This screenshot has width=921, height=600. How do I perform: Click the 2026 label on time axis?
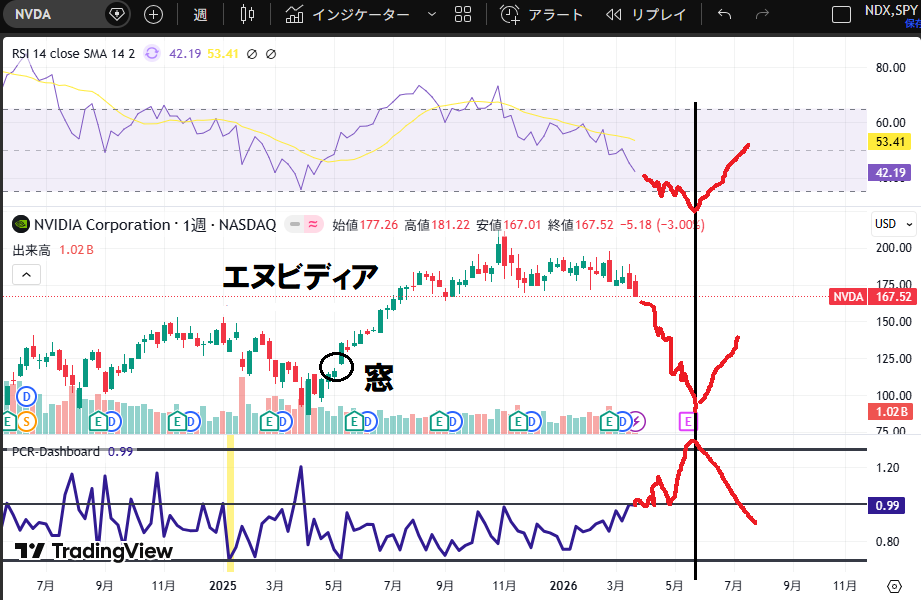(x=563, y=585)
